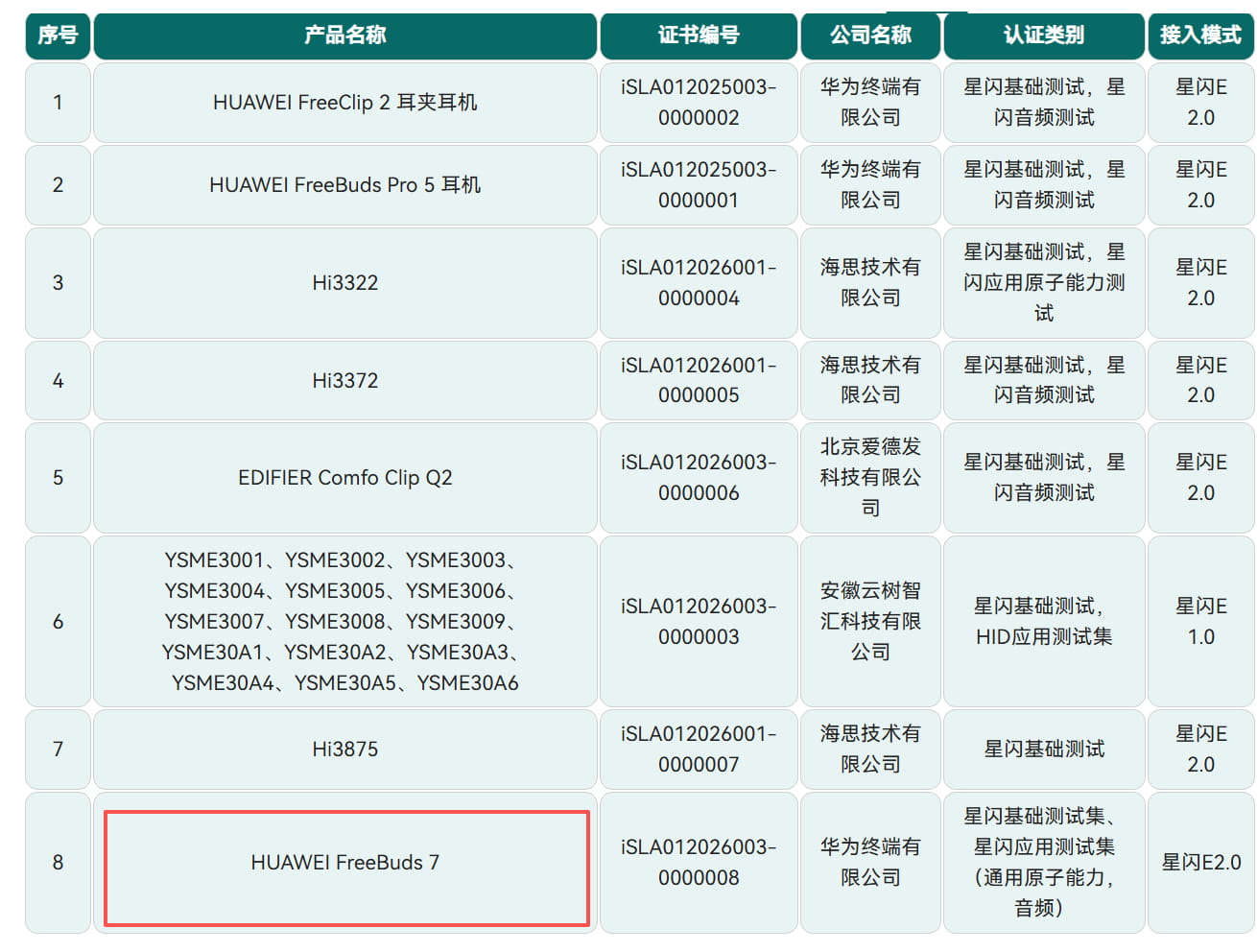Image resolution: width=1257 pixels, height=952 pixels.
Task: Click 星闪E 2.0 in the Hi3875 row
Action: [x=1200, y=750]
